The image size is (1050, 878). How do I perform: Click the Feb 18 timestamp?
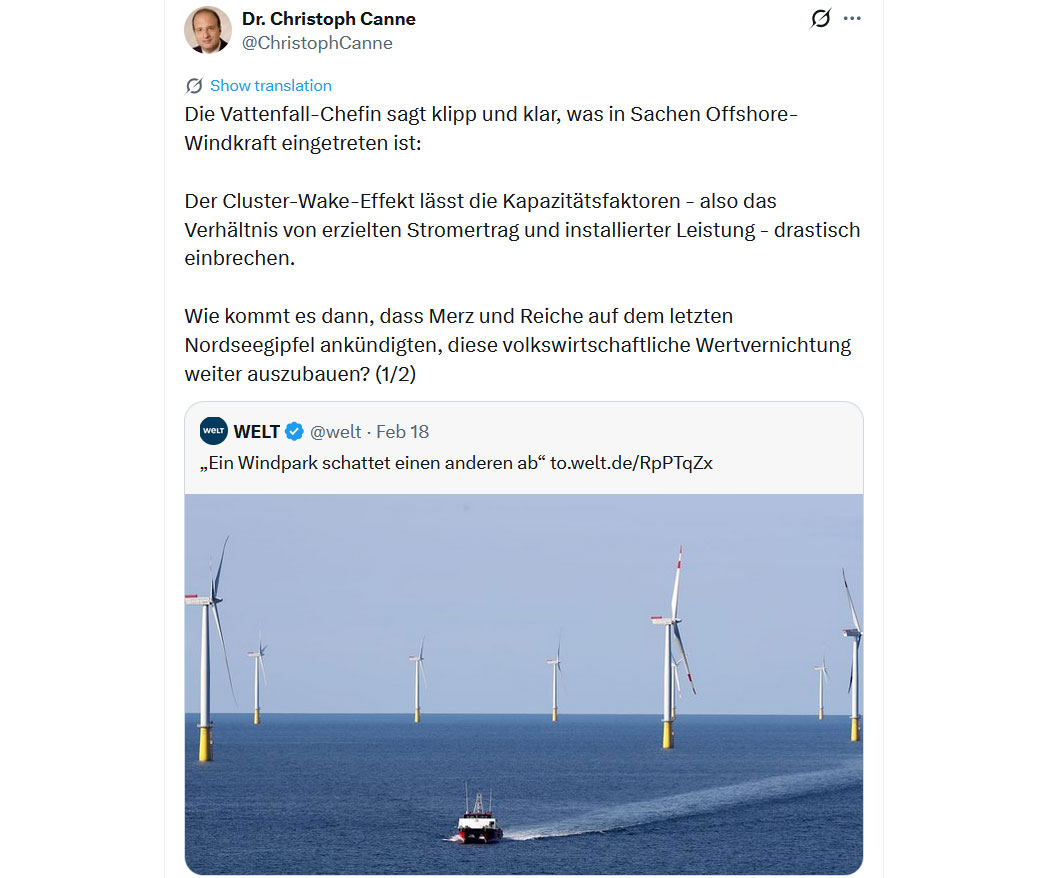(402, 431)
